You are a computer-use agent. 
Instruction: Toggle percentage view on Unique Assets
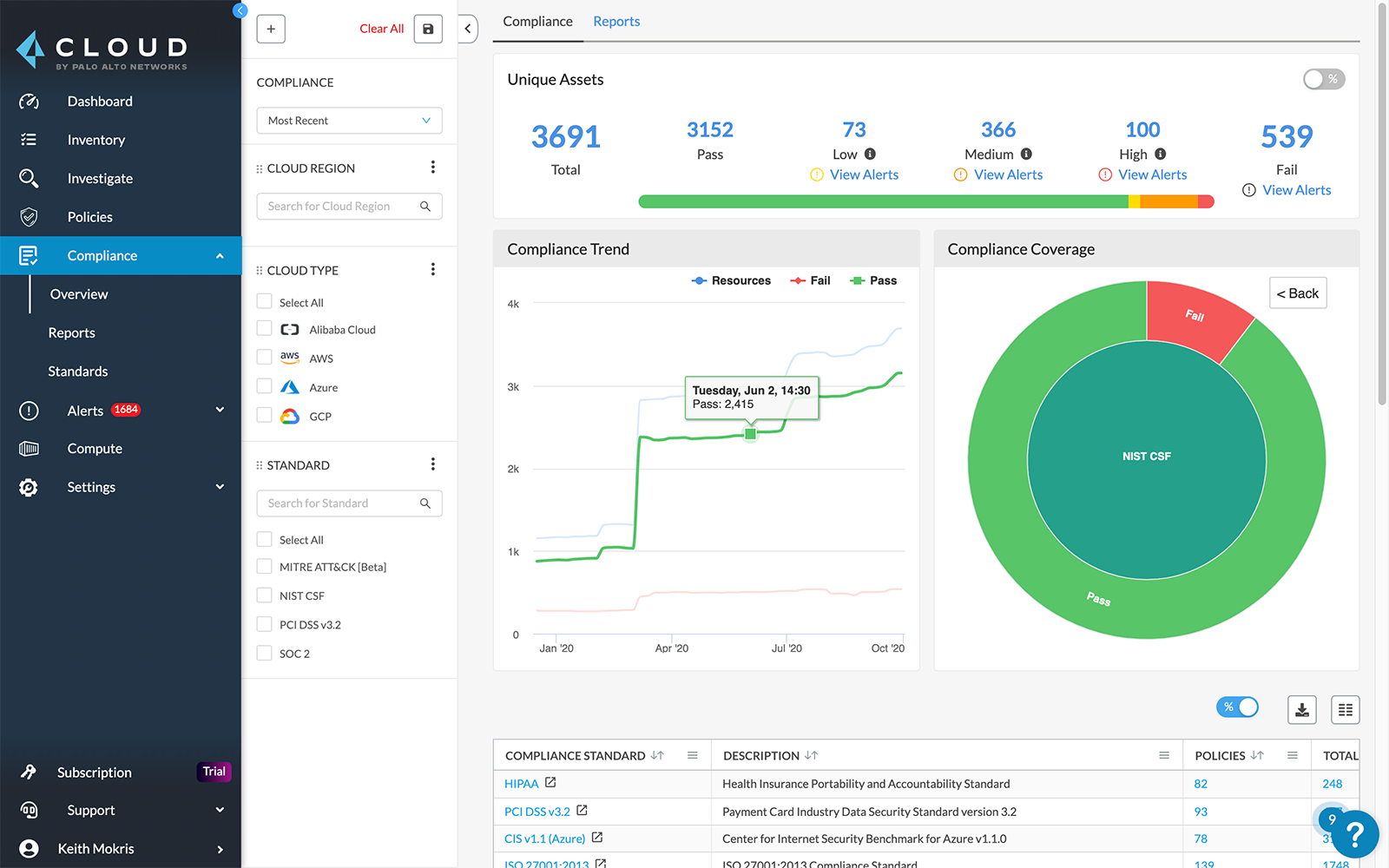point(1323,79)
